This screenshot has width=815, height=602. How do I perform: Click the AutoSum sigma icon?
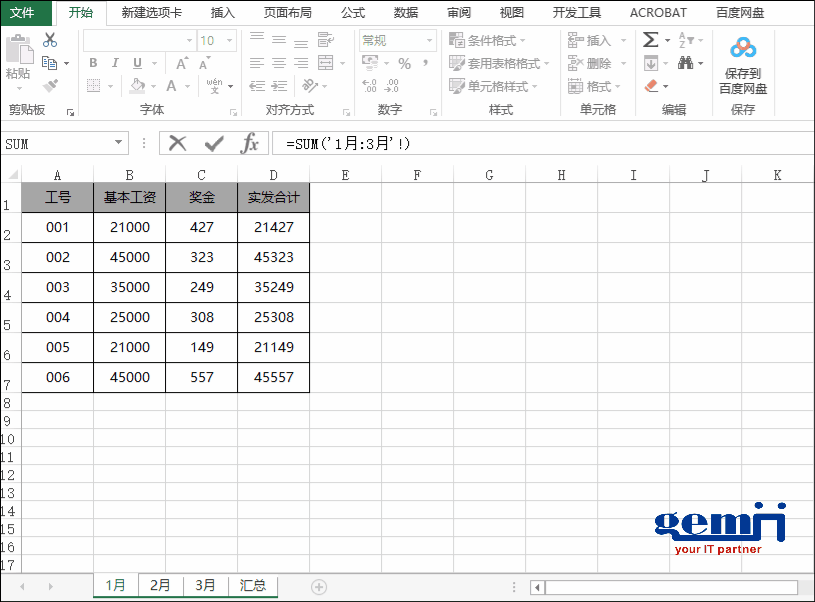point(651,40)
